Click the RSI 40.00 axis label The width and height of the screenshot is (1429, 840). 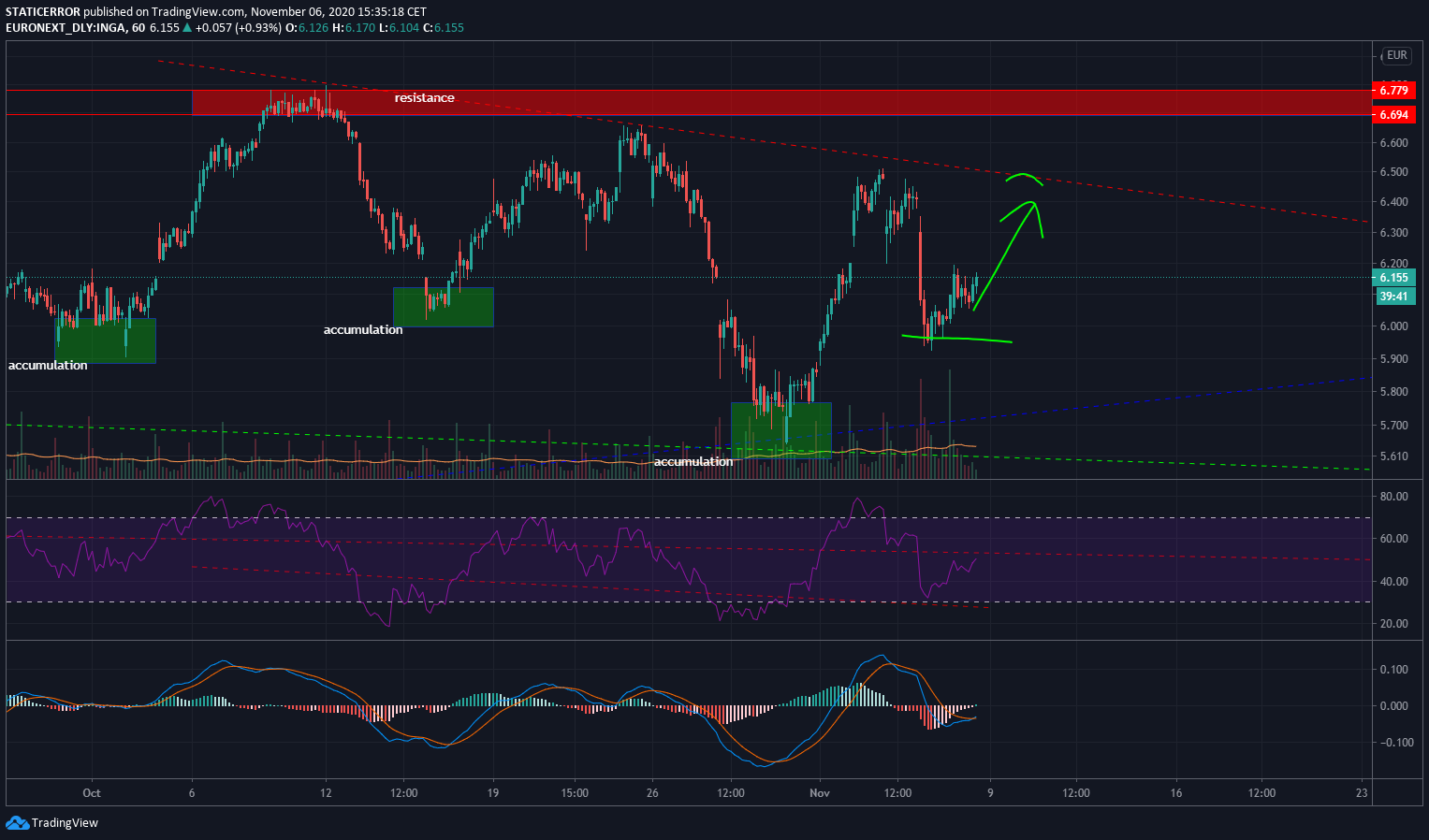(1393, 582)
